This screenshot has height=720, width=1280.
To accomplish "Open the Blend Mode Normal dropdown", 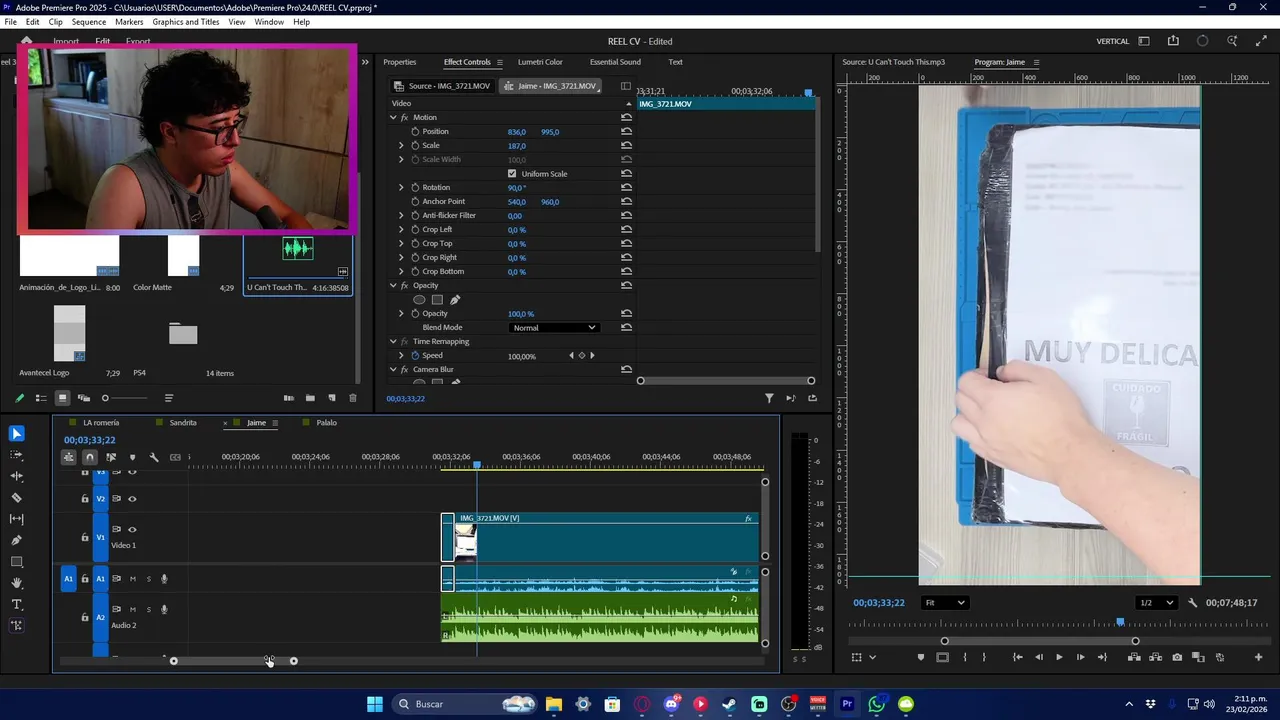I will 554,328.
